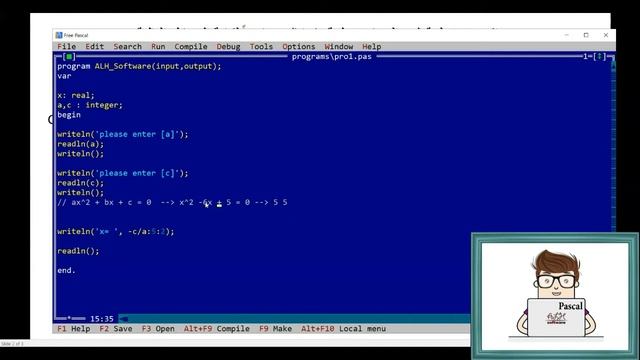This screenshot has width=640, height=360.
Task: Click the writeln 'please enter [c]' line
Action: [123, 173]
